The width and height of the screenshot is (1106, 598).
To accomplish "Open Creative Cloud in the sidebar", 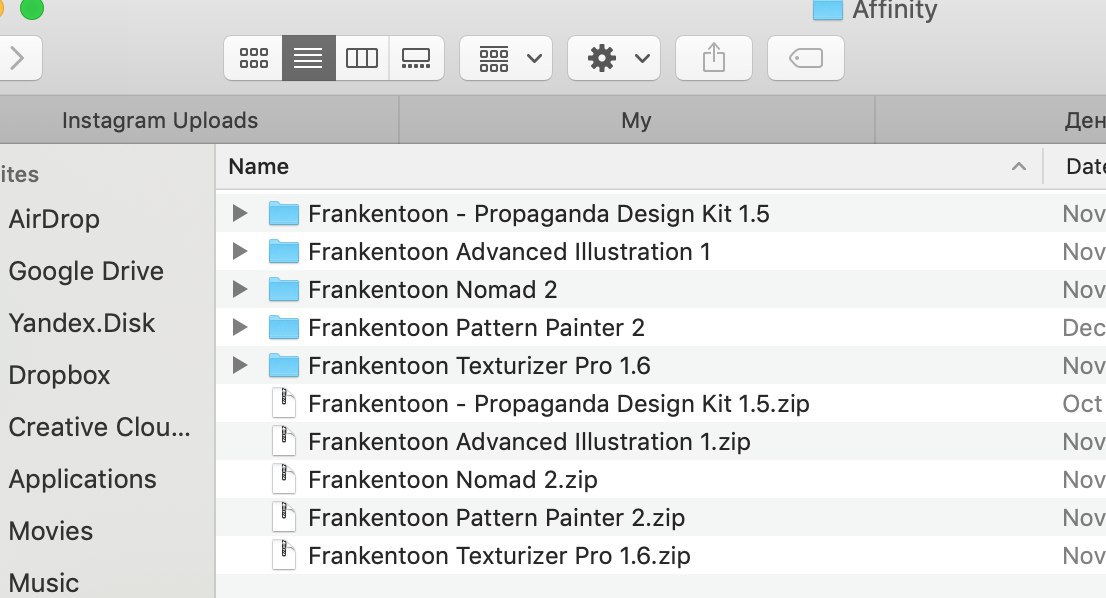I will point(99,427).
